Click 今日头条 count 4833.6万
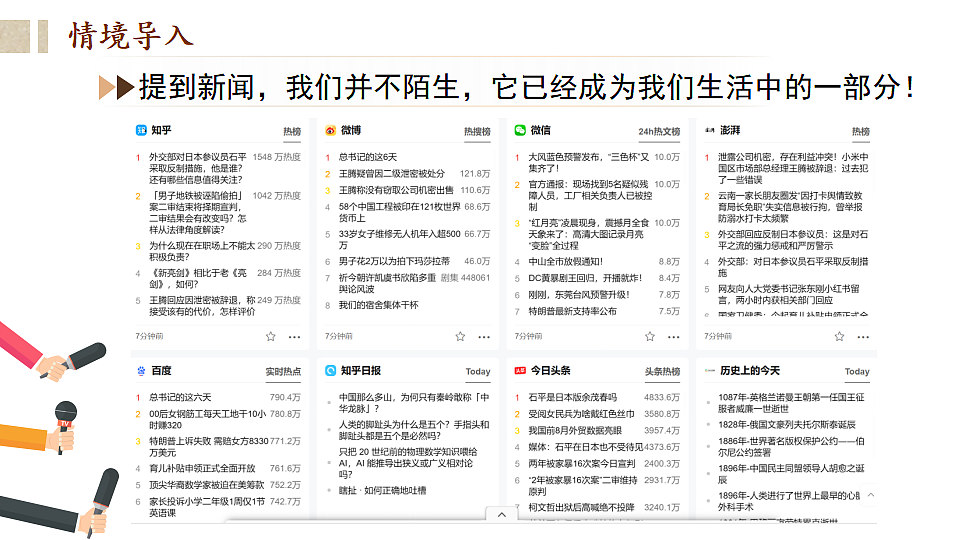Image resolution: width=960 pixels, height=540 pixels. (662, 397)
